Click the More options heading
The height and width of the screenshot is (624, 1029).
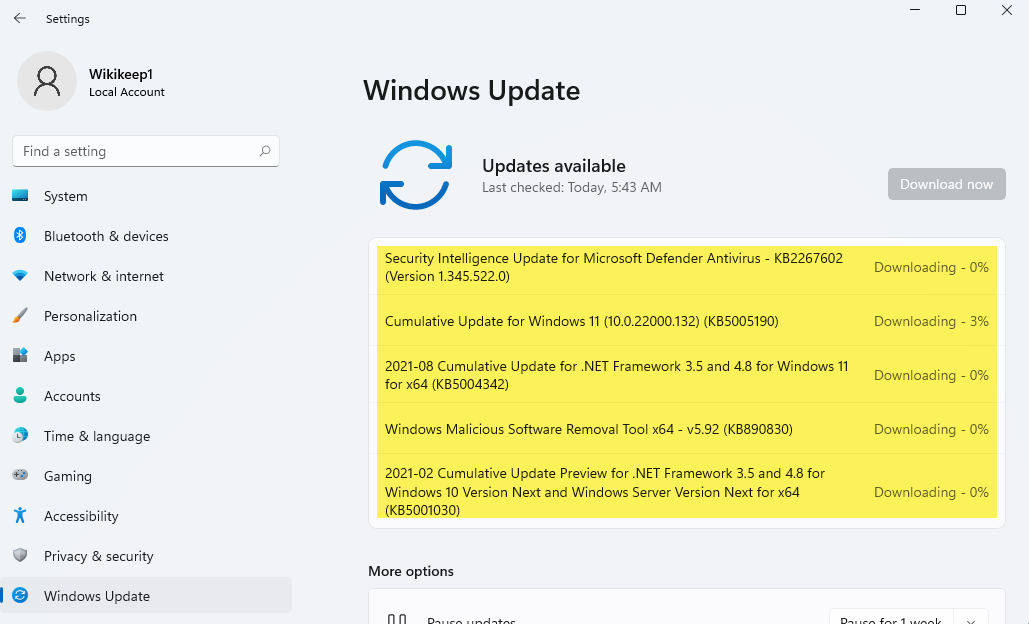point(411,571)
